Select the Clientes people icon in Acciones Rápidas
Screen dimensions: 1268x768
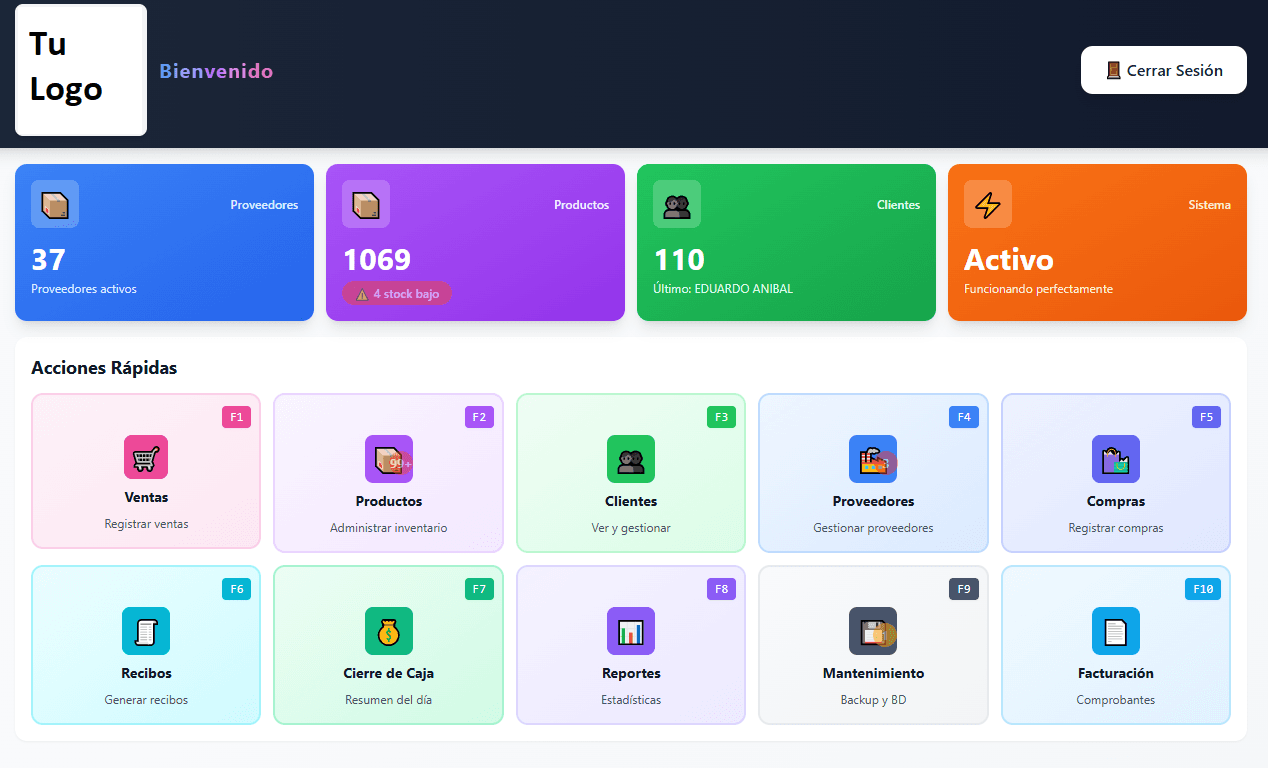(631, 459)
